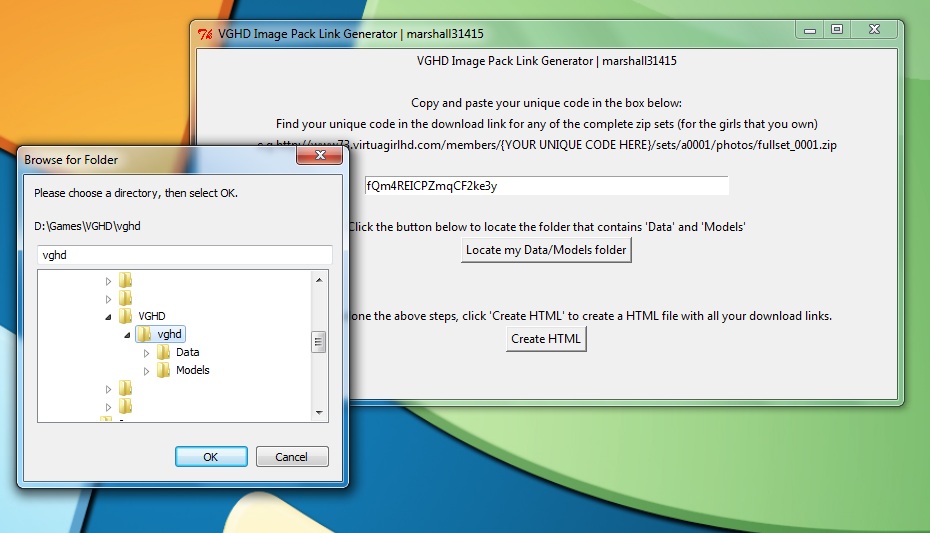Close the Browse for Folder dialog
This screenshot has height=533, width=930.
tap(321, 156)
